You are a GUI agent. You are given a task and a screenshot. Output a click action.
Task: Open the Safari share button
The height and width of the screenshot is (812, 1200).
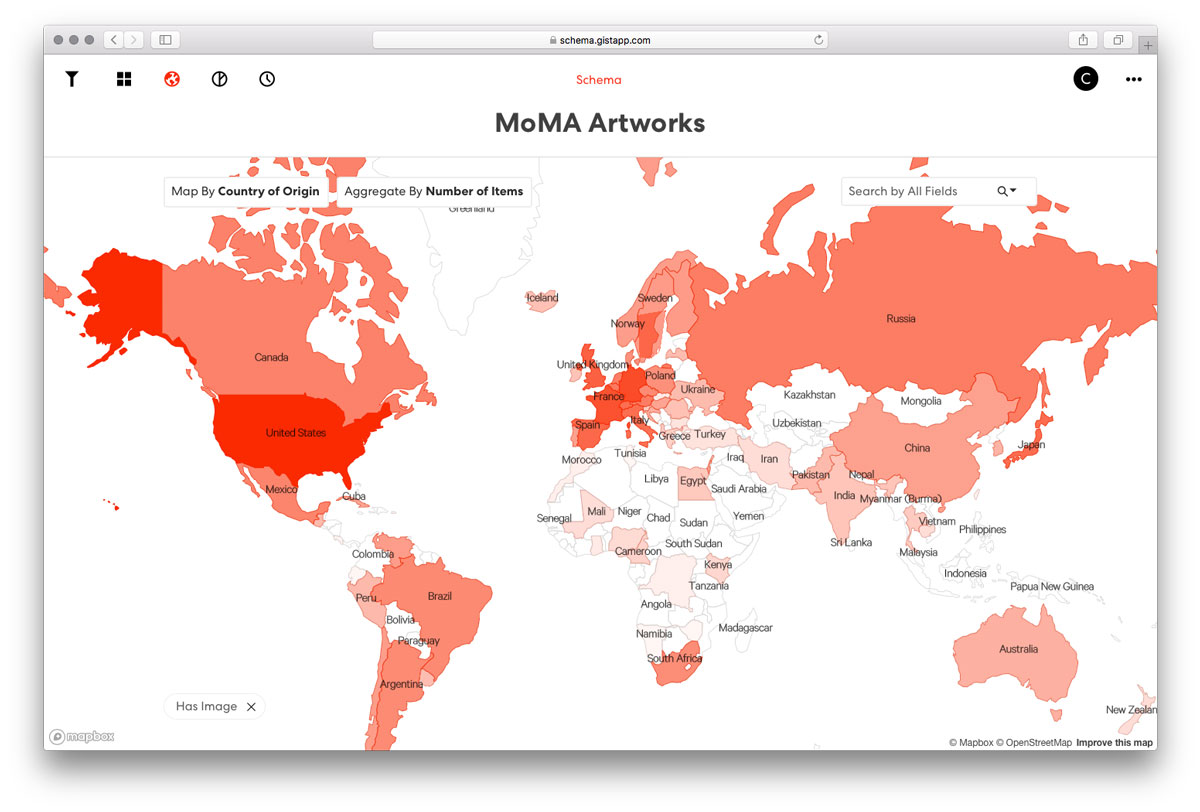pyautogui.click(x=1083, y=40)
